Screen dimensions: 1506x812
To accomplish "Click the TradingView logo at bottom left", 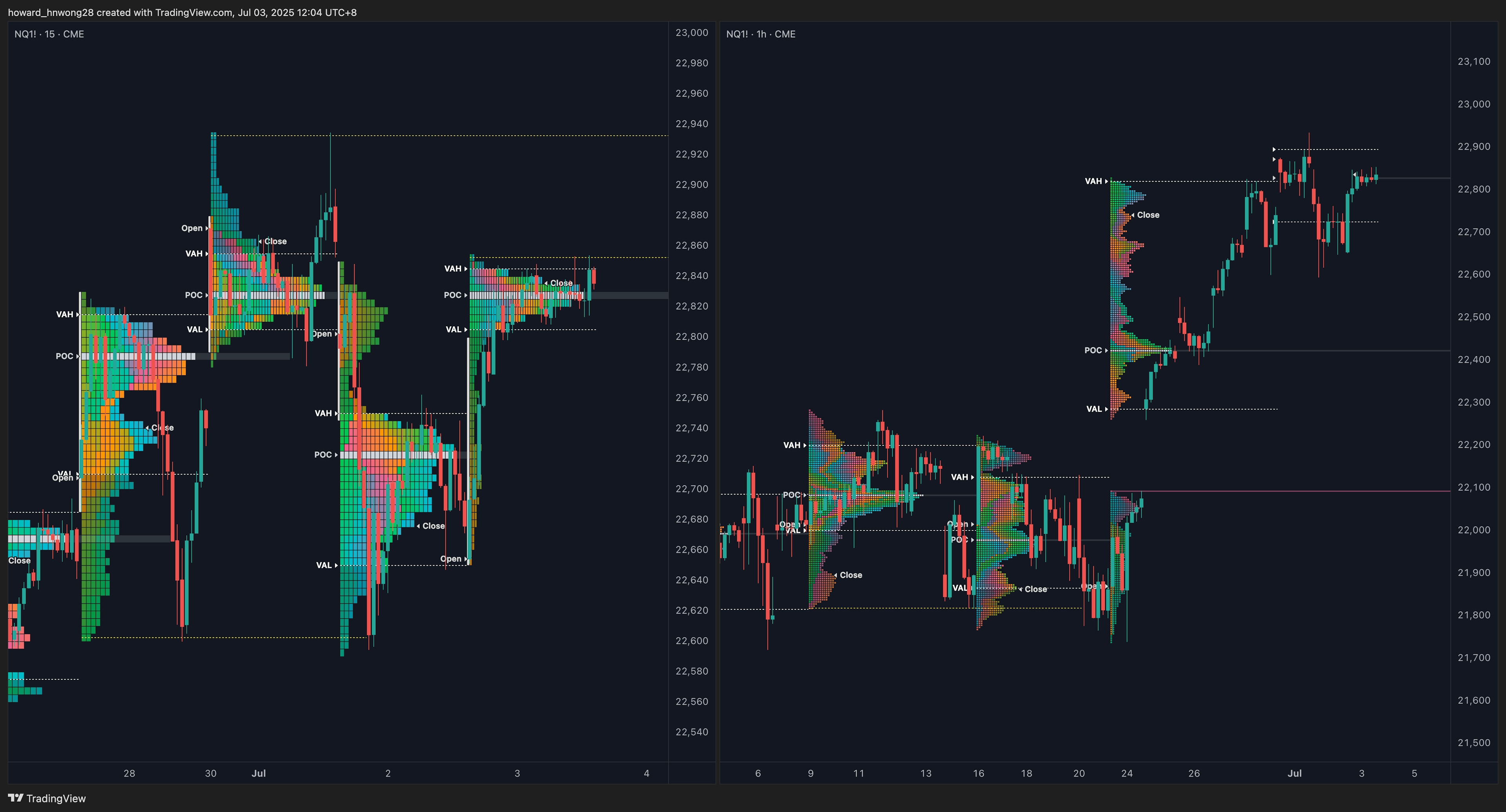I will pyautogui.click(x=47, y=798).
